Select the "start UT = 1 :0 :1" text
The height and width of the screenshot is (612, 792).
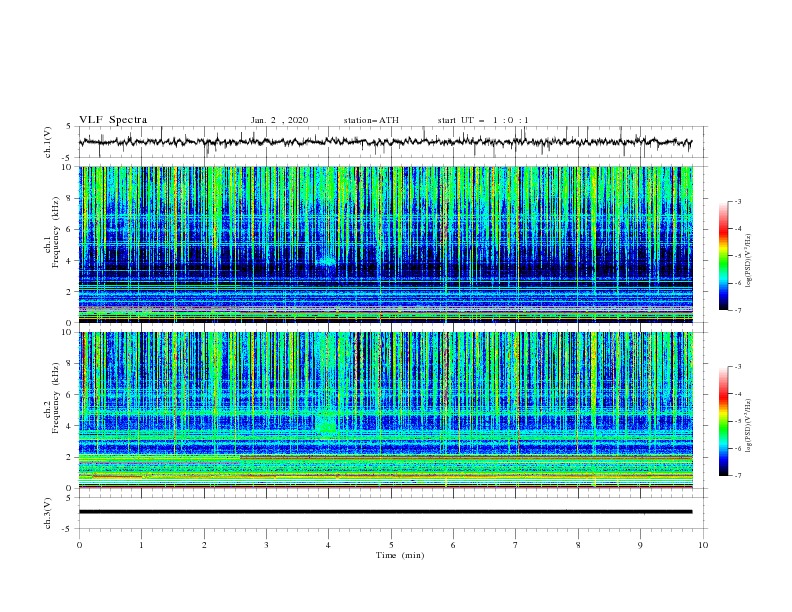click(483, 120)
